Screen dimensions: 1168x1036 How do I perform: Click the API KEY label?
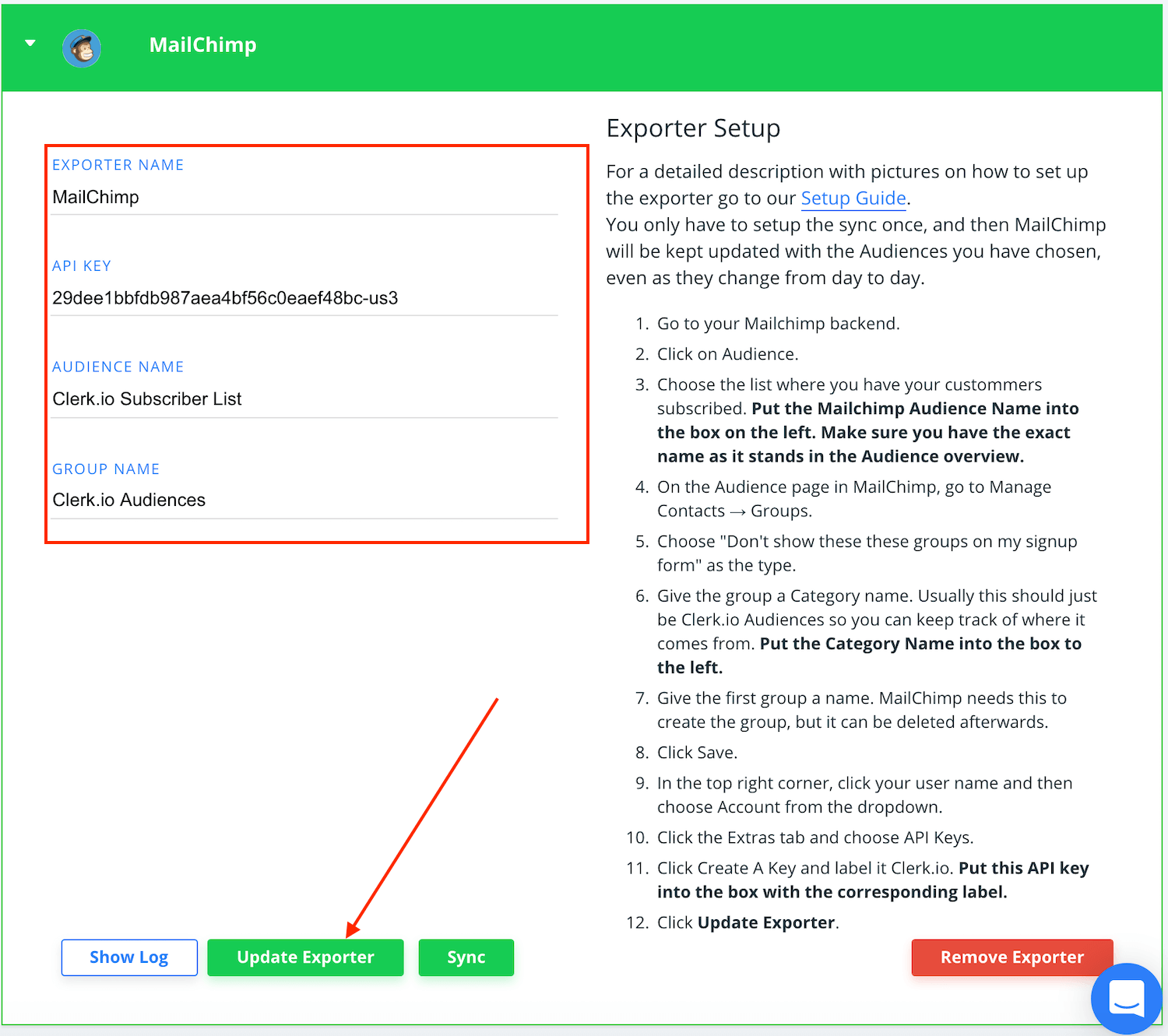click(x=82, y=266)
